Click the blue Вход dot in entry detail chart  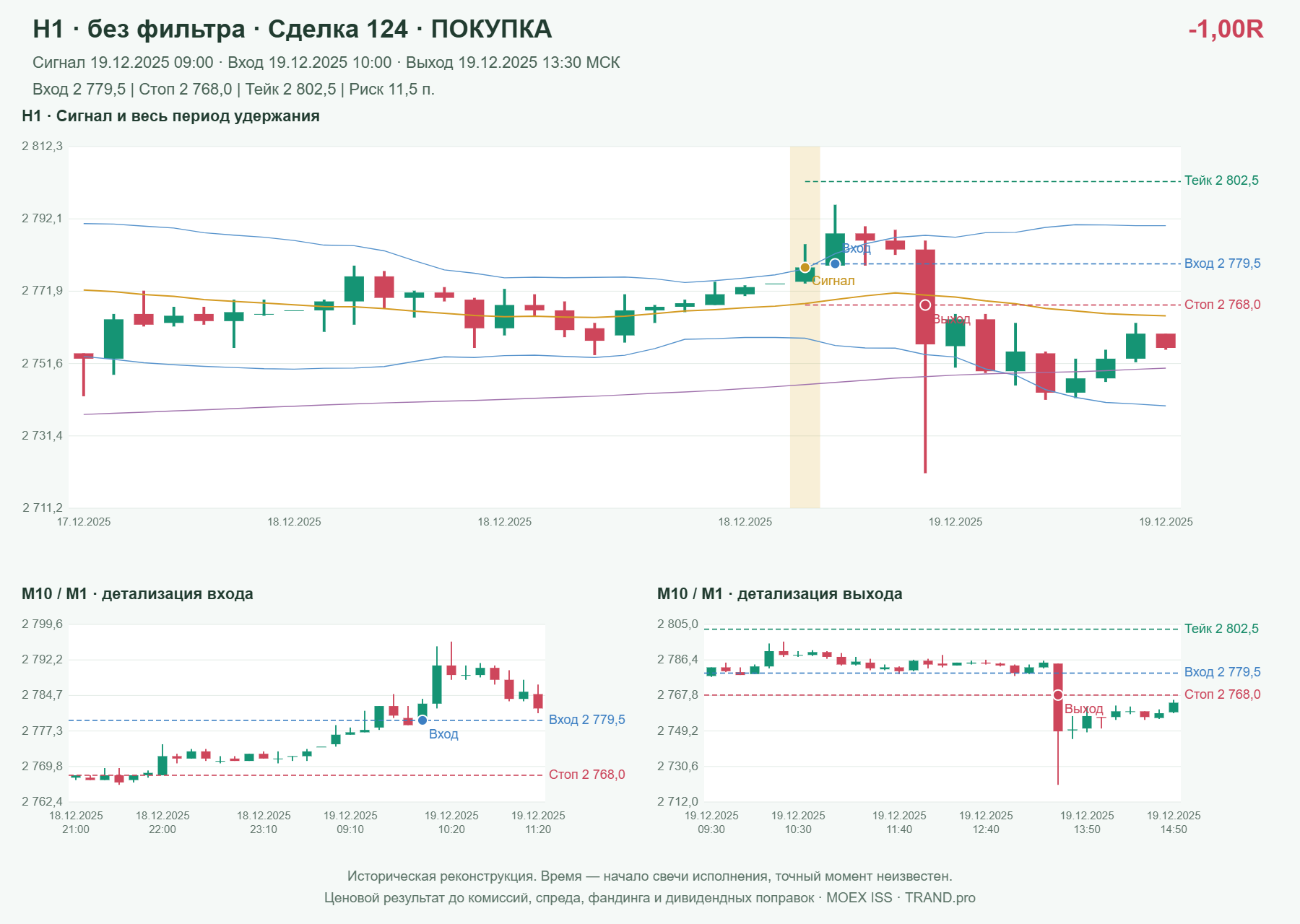click(422, 720)
